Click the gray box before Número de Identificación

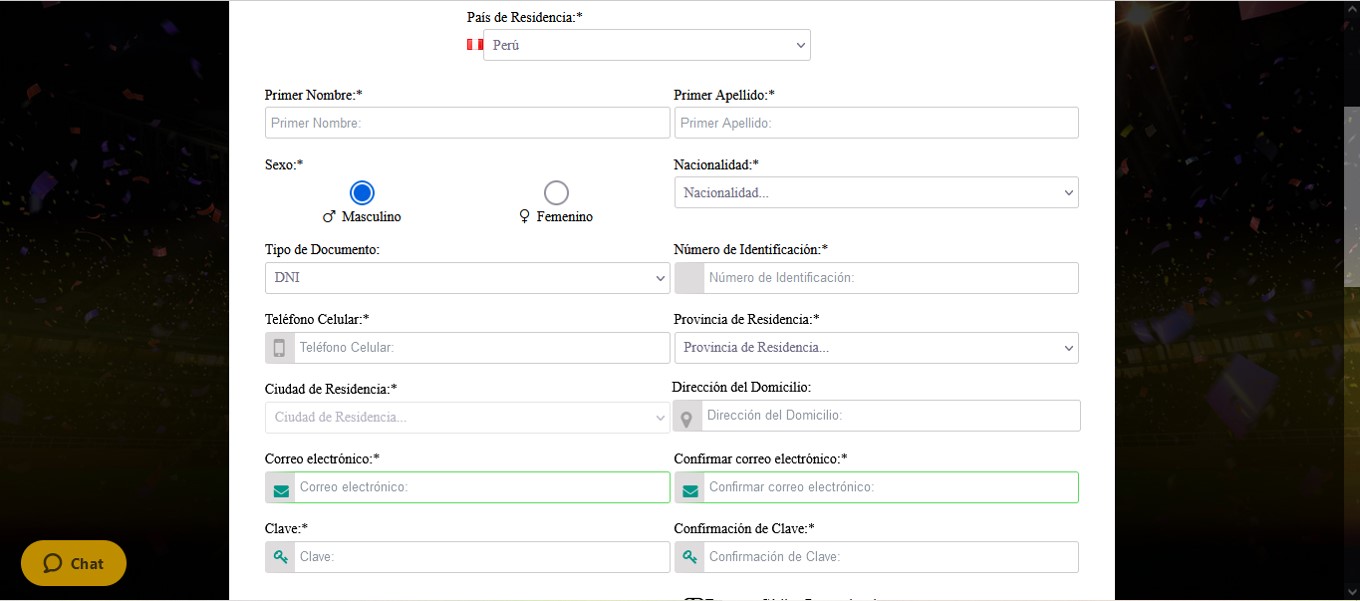tap(689, 278)
